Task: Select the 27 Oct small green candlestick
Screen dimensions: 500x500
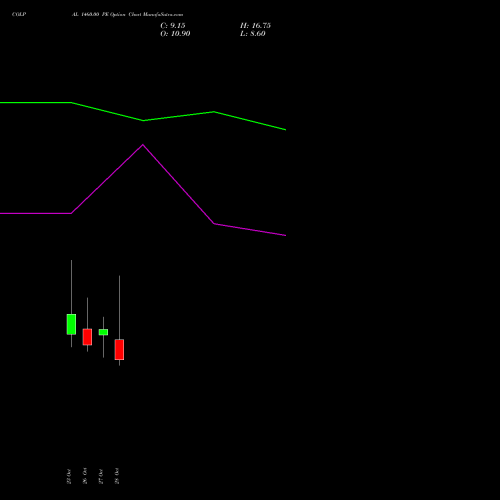Action: [103, 332]
